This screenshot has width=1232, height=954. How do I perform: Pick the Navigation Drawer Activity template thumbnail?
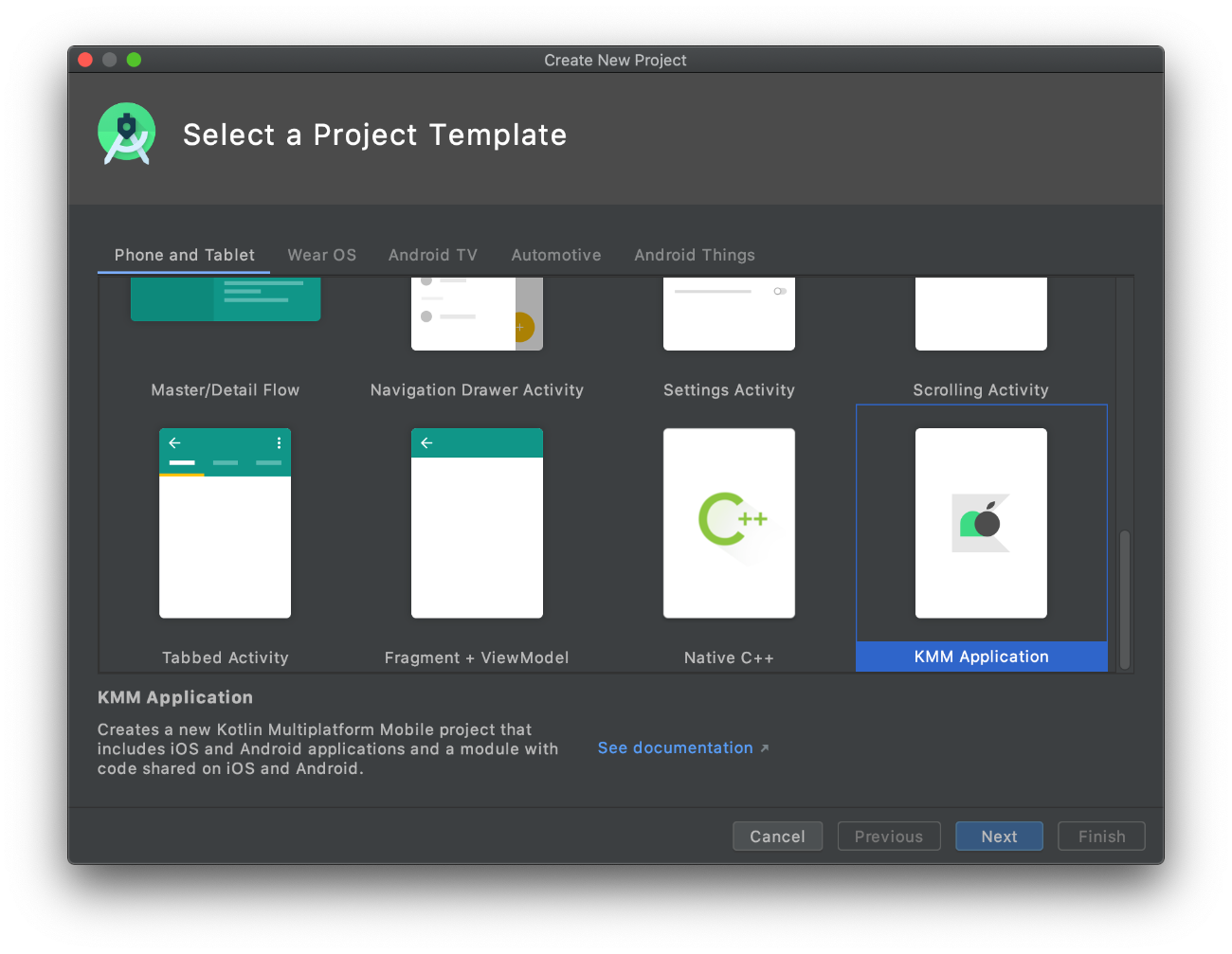coord(477,314)
